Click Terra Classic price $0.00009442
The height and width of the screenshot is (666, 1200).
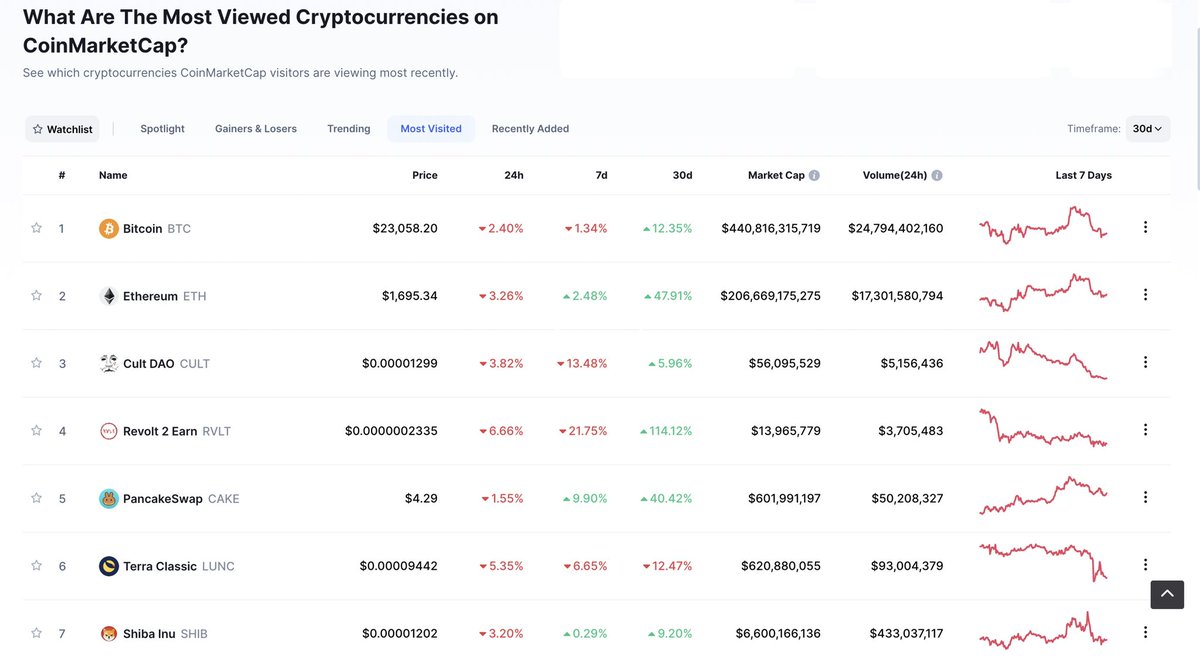(x=399, y=566)
